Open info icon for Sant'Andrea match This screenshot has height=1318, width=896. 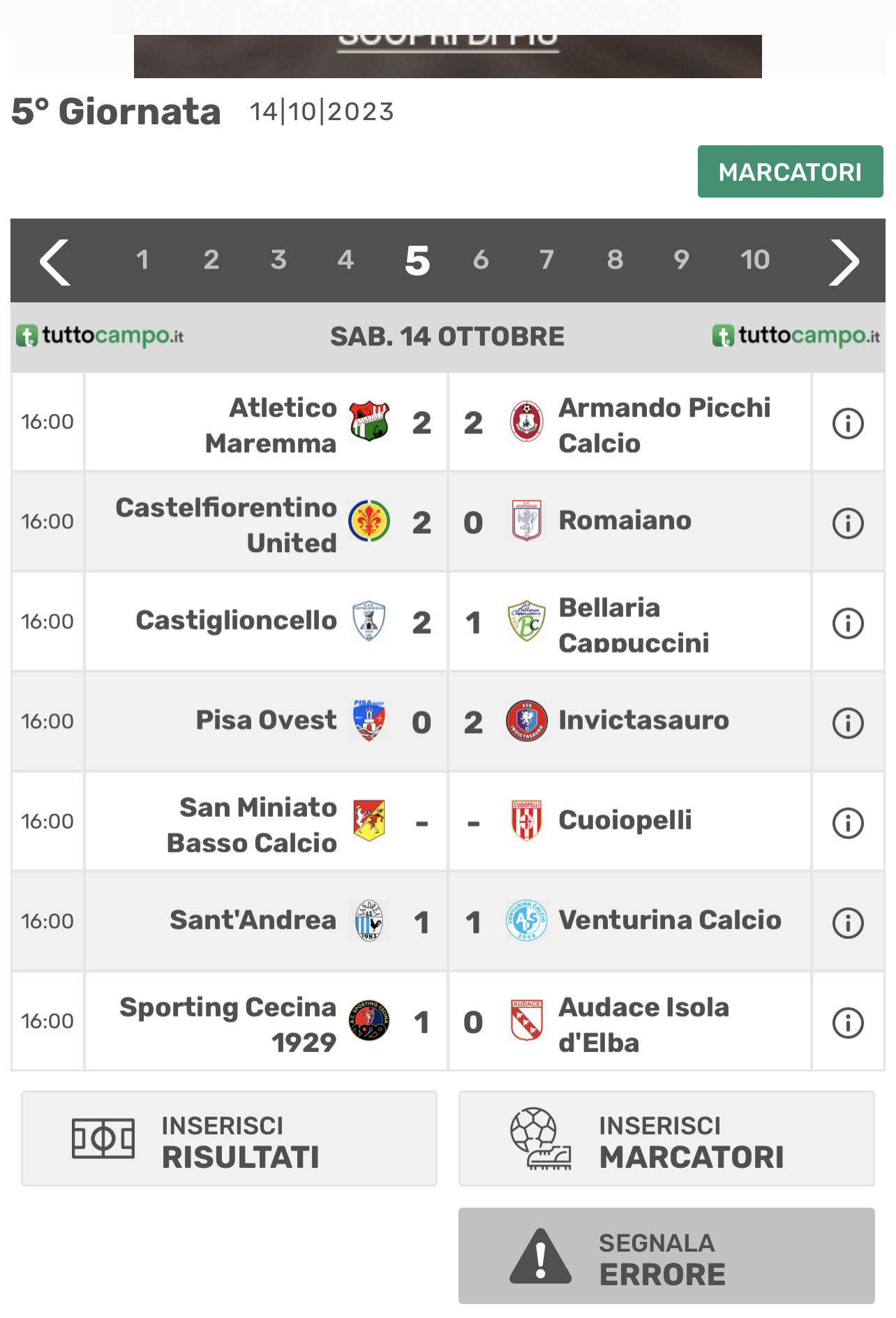[x=848, y=922]
